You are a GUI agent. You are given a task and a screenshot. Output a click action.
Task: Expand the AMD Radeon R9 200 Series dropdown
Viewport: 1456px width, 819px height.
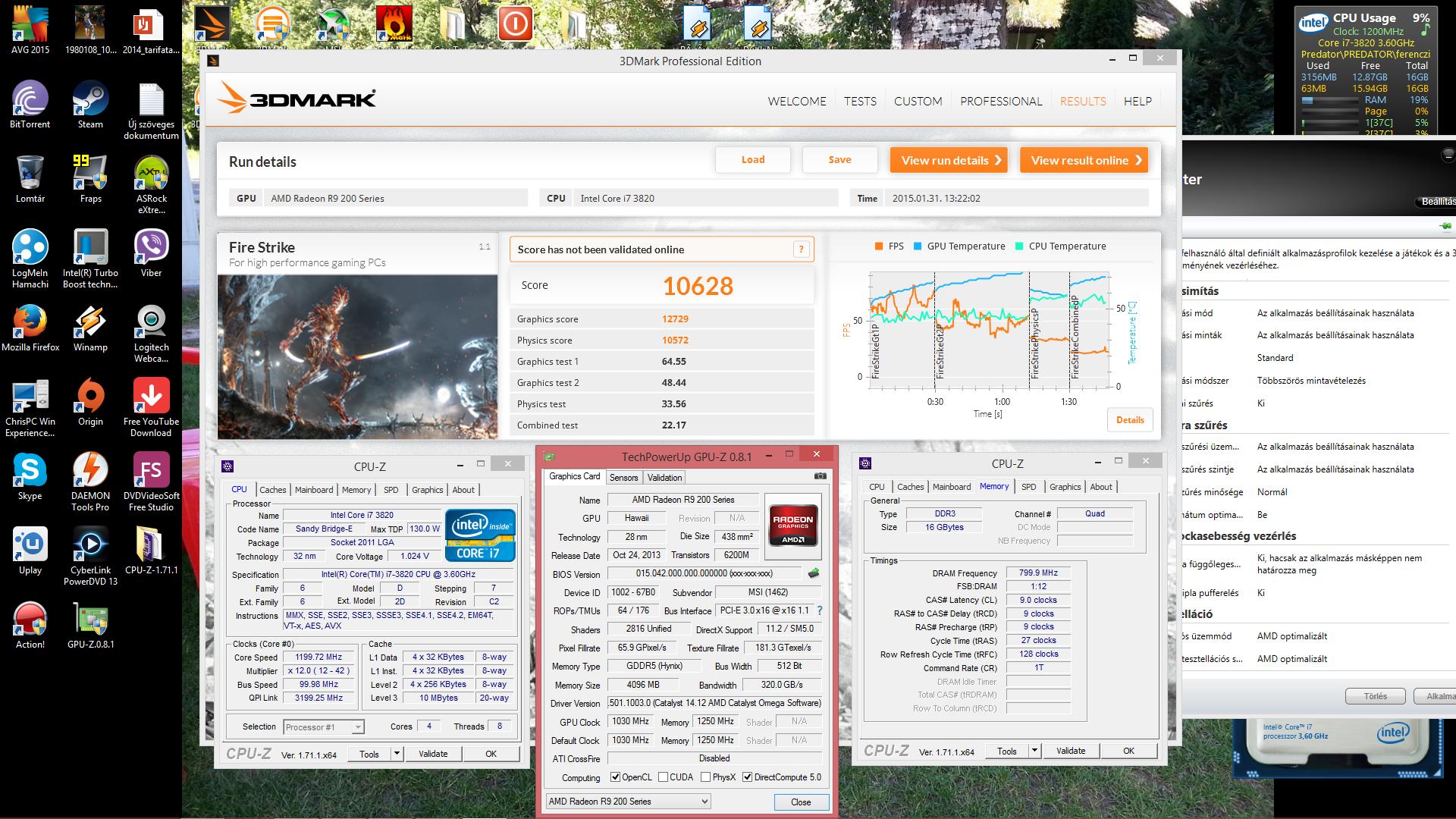click(704, 802)
